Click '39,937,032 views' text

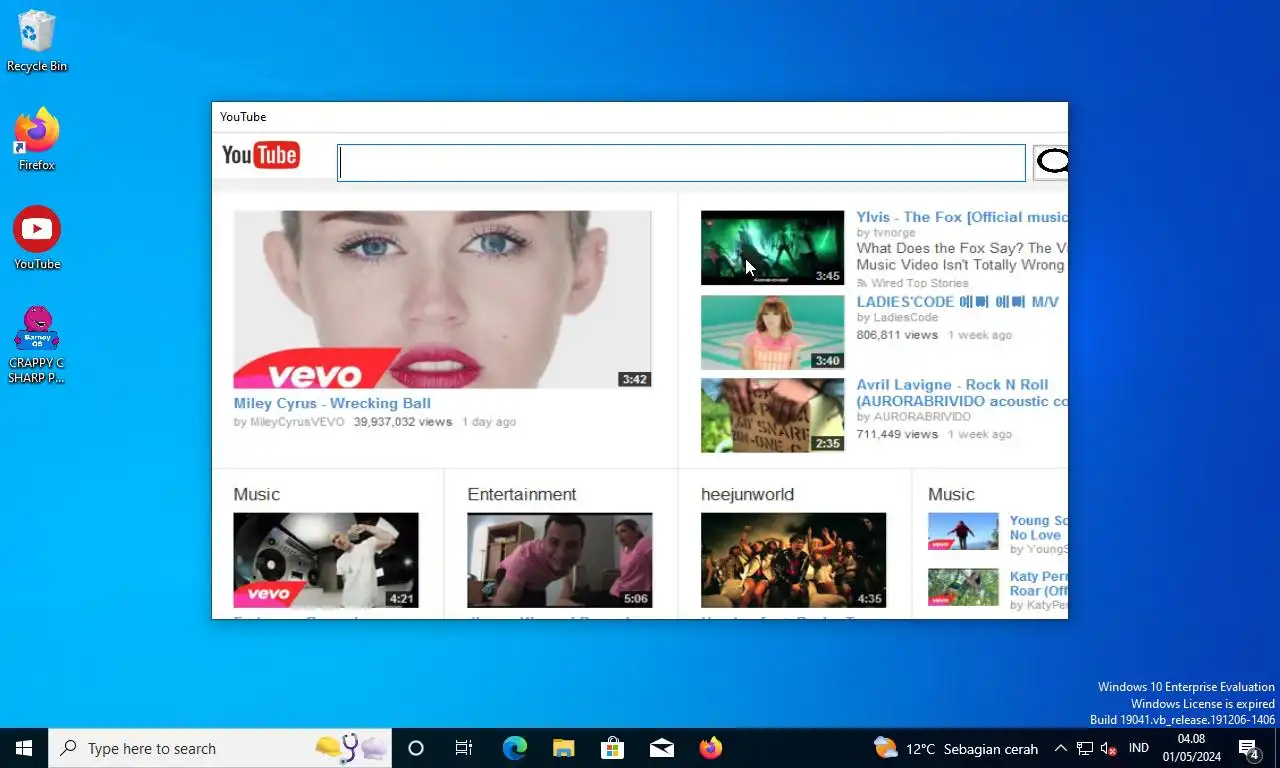(403, 422)
